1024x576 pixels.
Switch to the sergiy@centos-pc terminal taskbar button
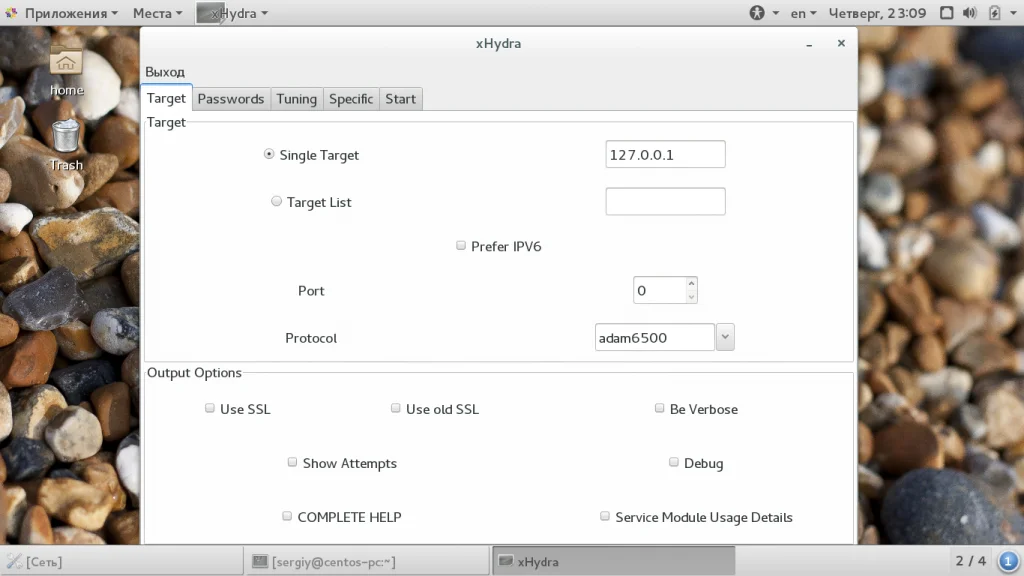[367, 561]
